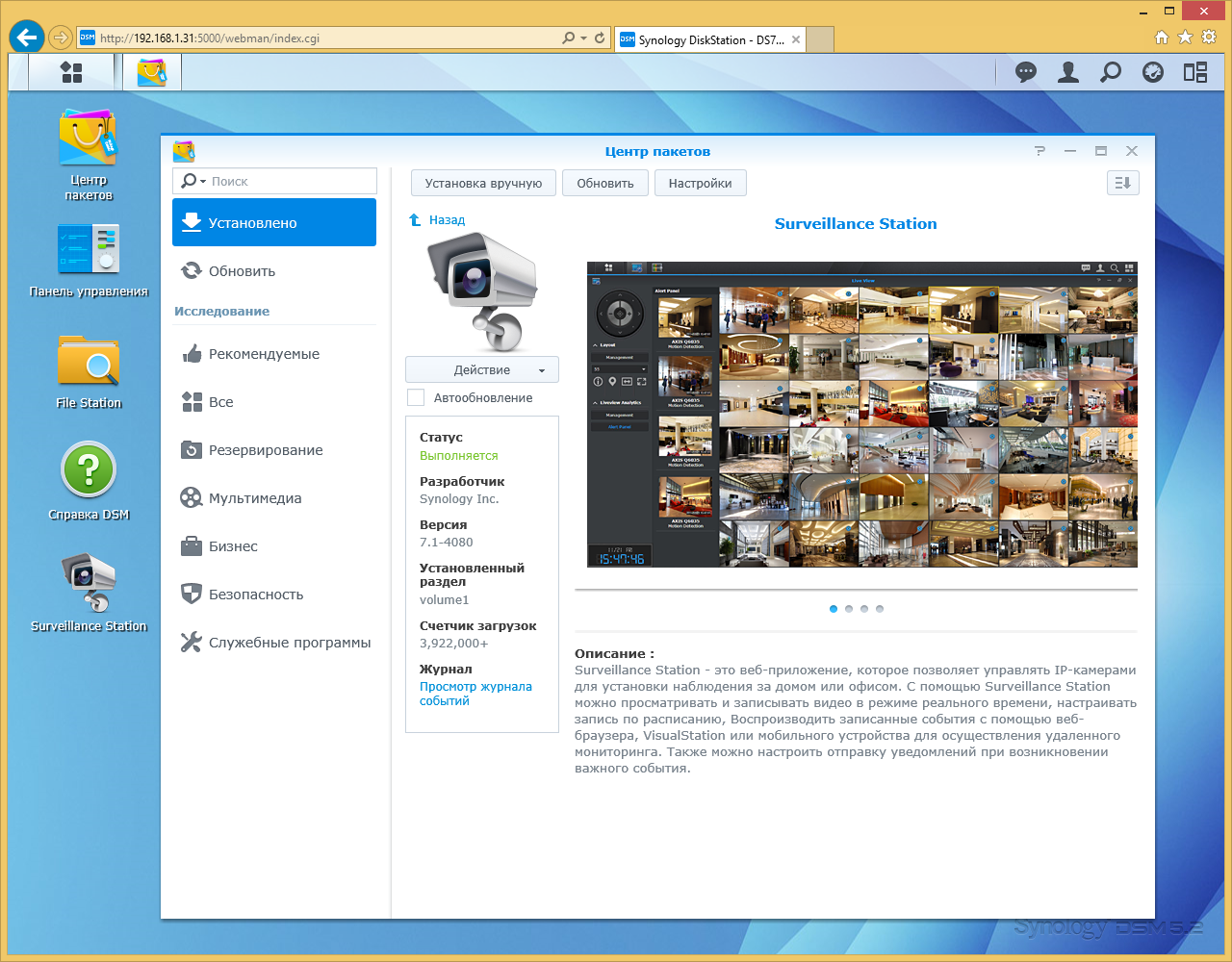This screenshot has width=1232, height=962.
Task: Open the Центр пакетов desktop icon
Action: 89,154
